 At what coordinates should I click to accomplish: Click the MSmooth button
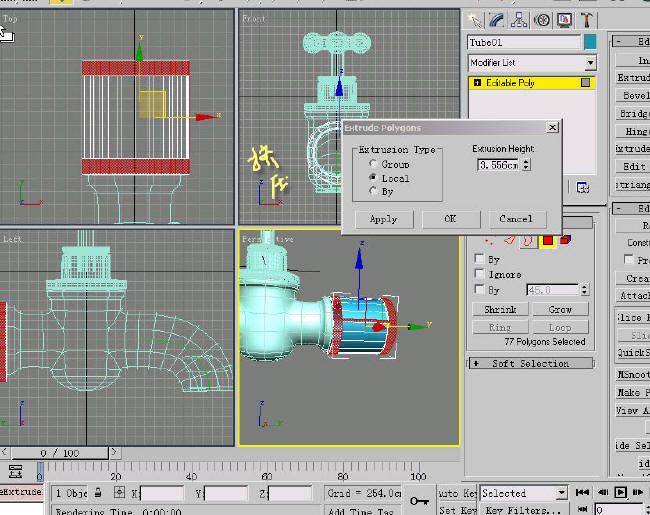[633, 374]
